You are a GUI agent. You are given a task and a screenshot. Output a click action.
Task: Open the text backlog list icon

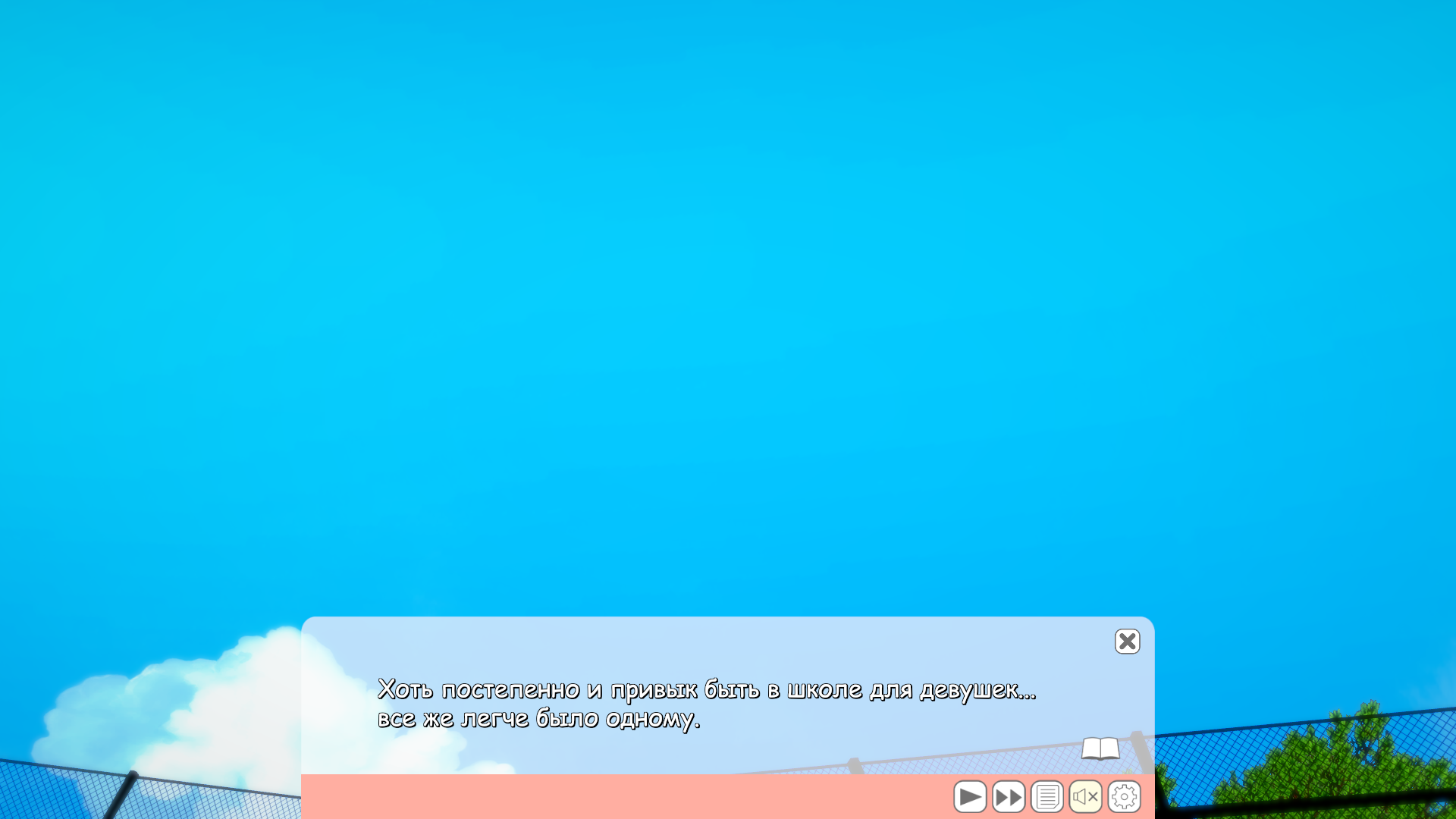[x=1047, y=797]
